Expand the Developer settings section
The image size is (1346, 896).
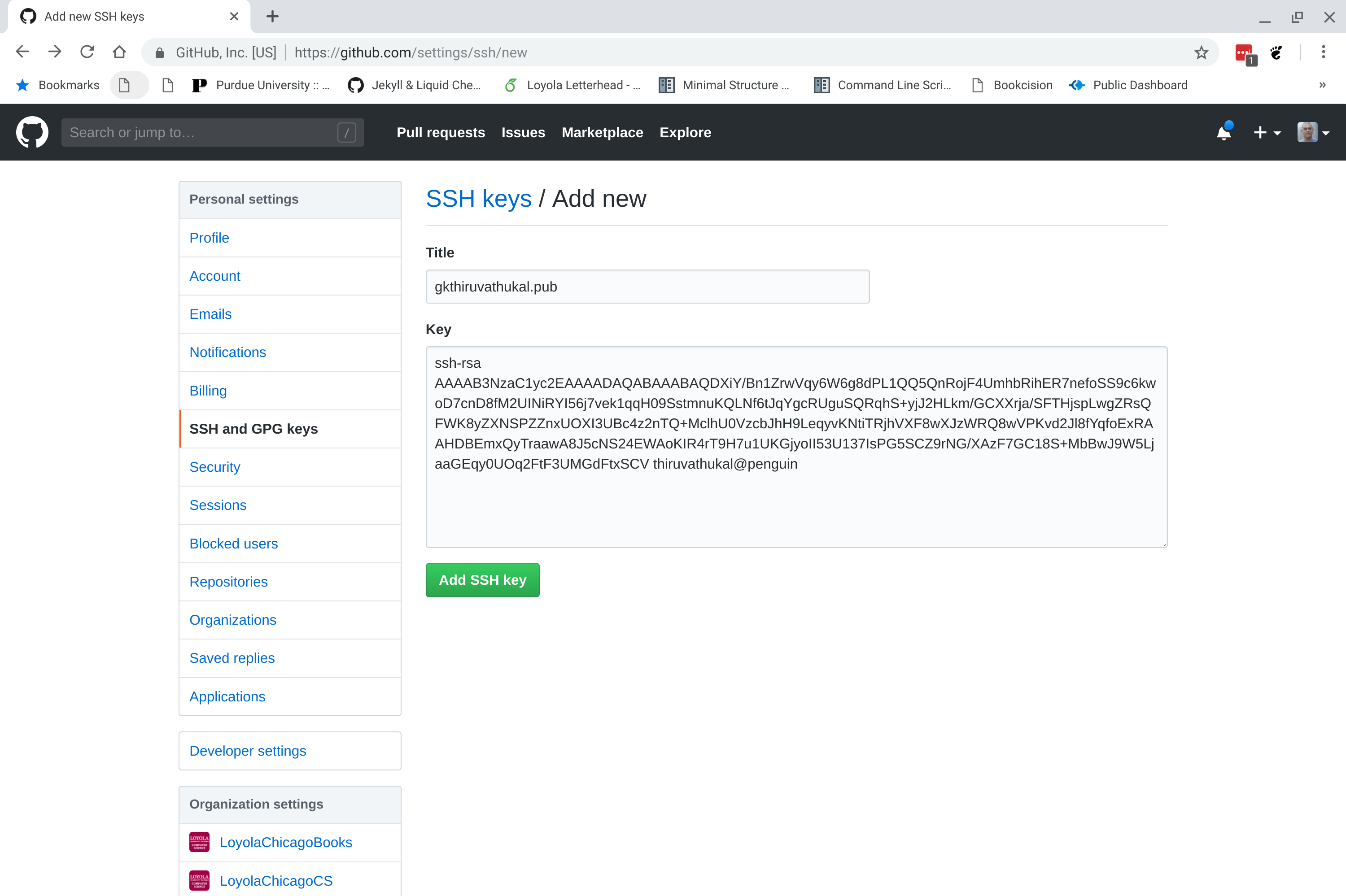(247, 750)
